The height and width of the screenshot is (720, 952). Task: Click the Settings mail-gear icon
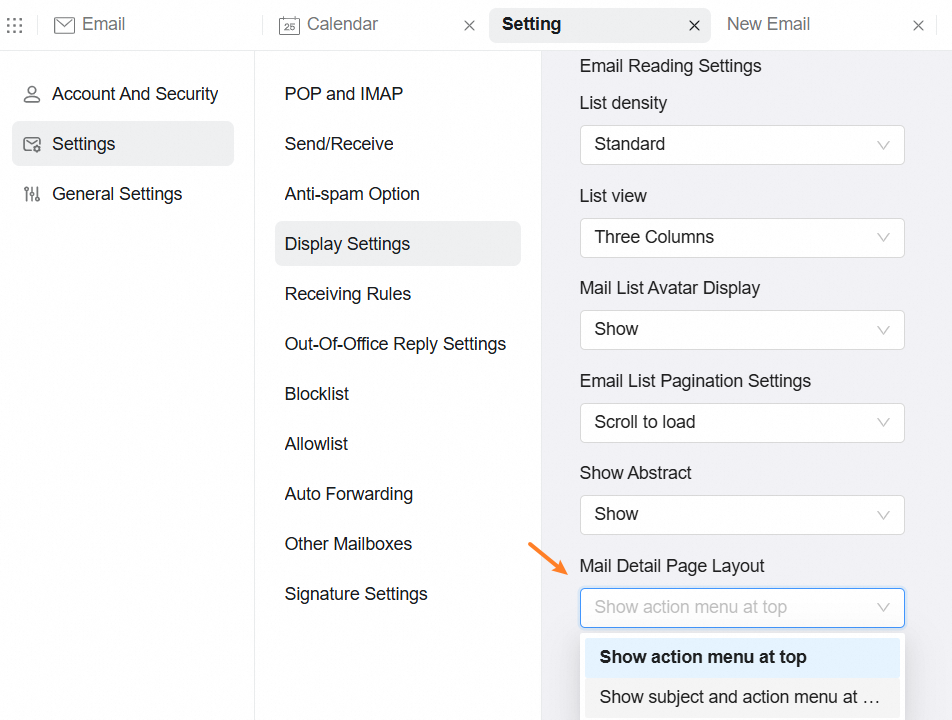pyautogui.click(x=32, y=144)
